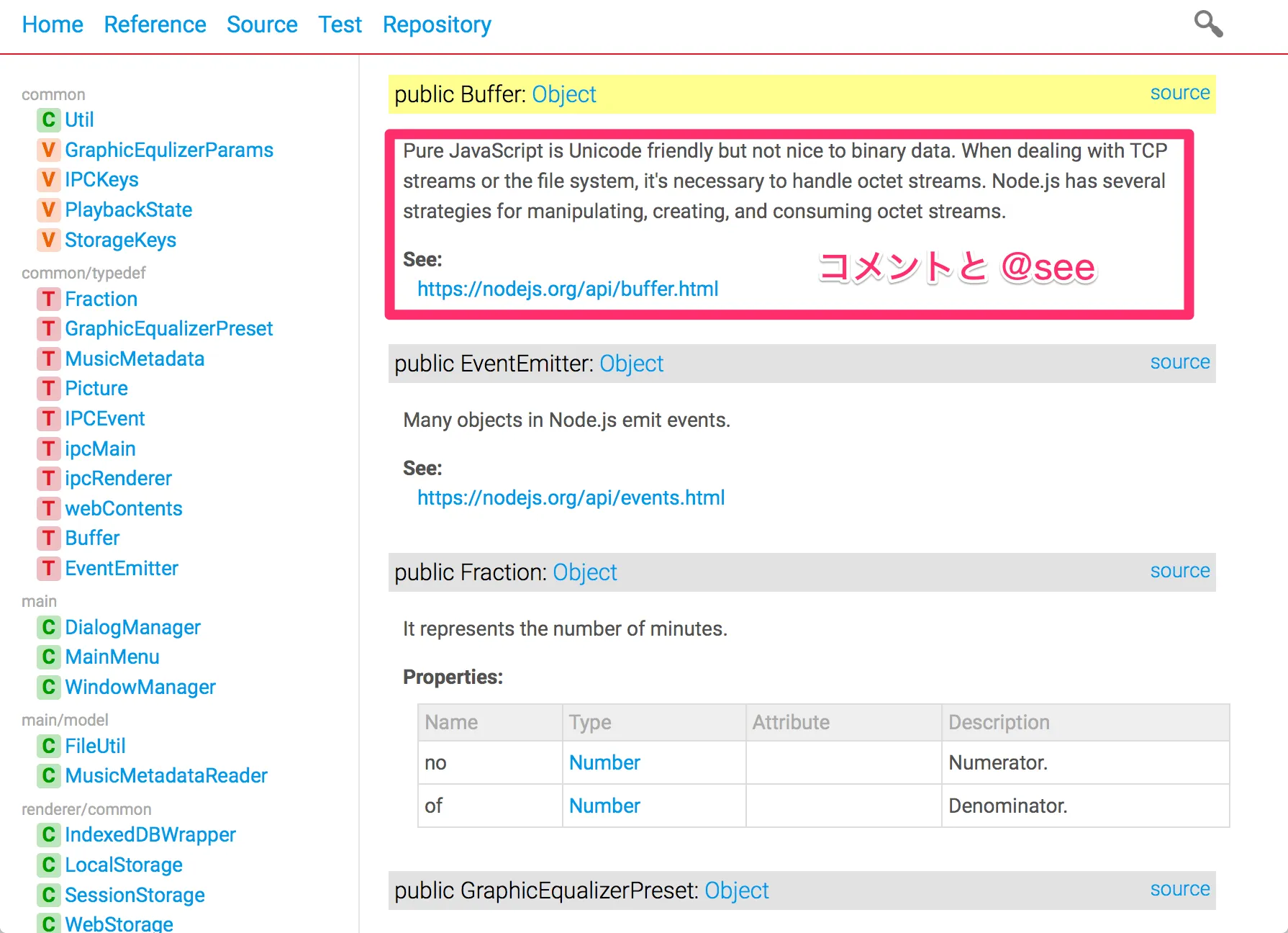Click the orange V icon beside IPCKeys
Image resolution: width=1288 pixels, height=933 pixels.
(x=48, y=179)
